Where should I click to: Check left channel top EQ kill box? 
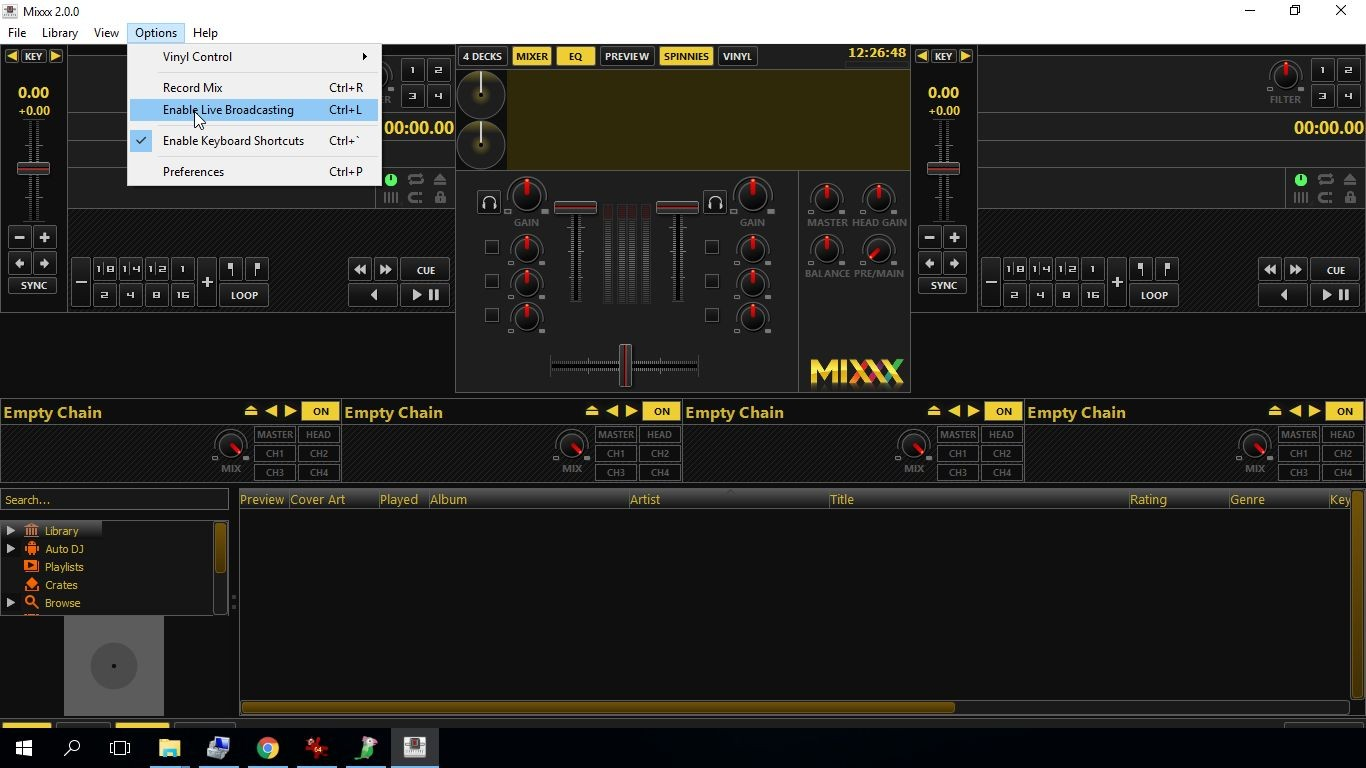click(x=492, y=247)
